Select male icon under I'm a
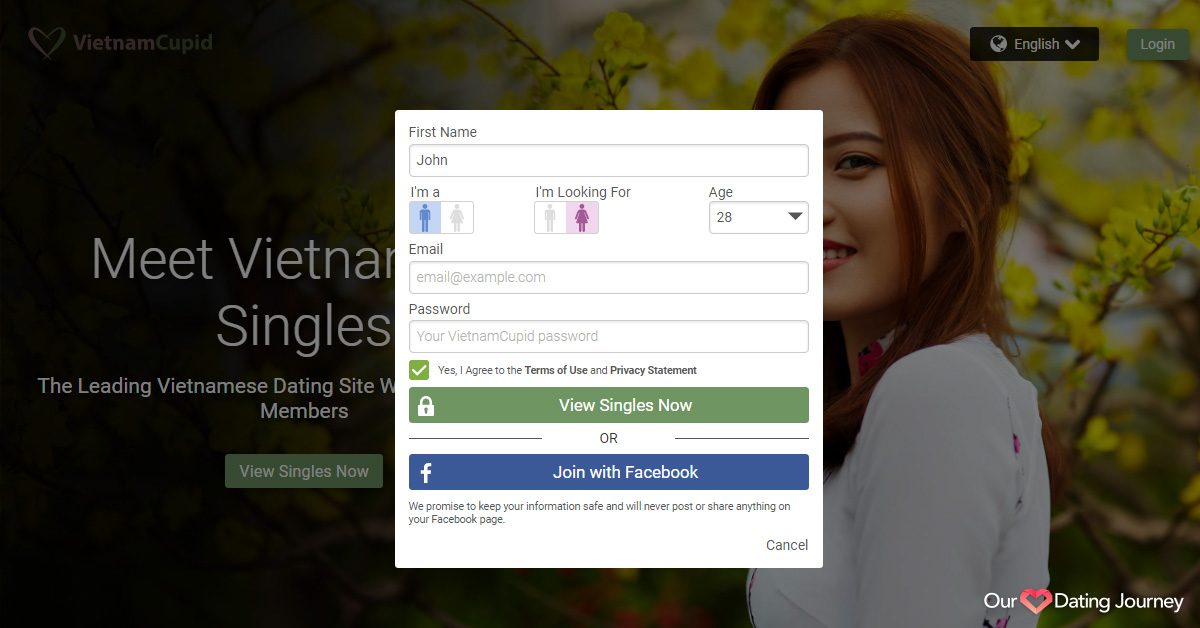Screen dimensions: 1200x628 click(x=425, y=218)
